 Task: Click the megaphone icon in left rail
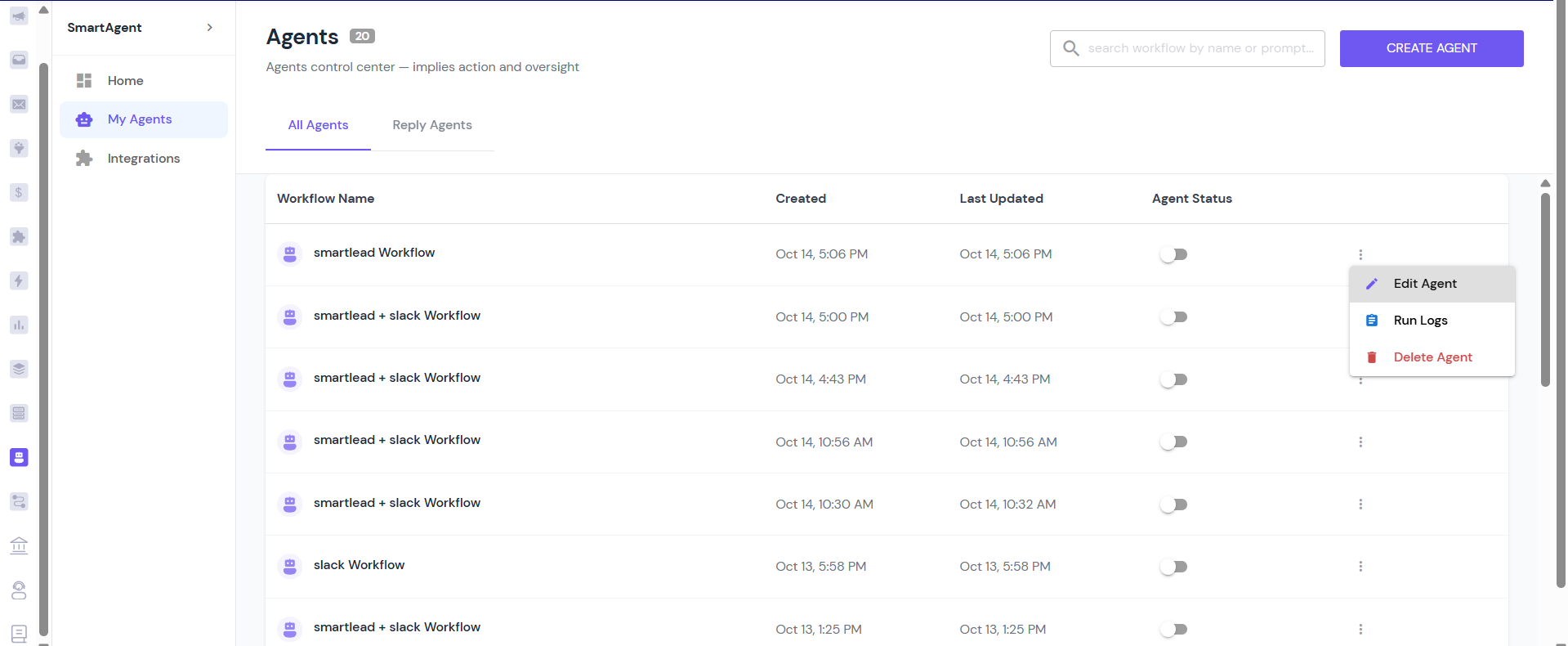click(19, 16)
